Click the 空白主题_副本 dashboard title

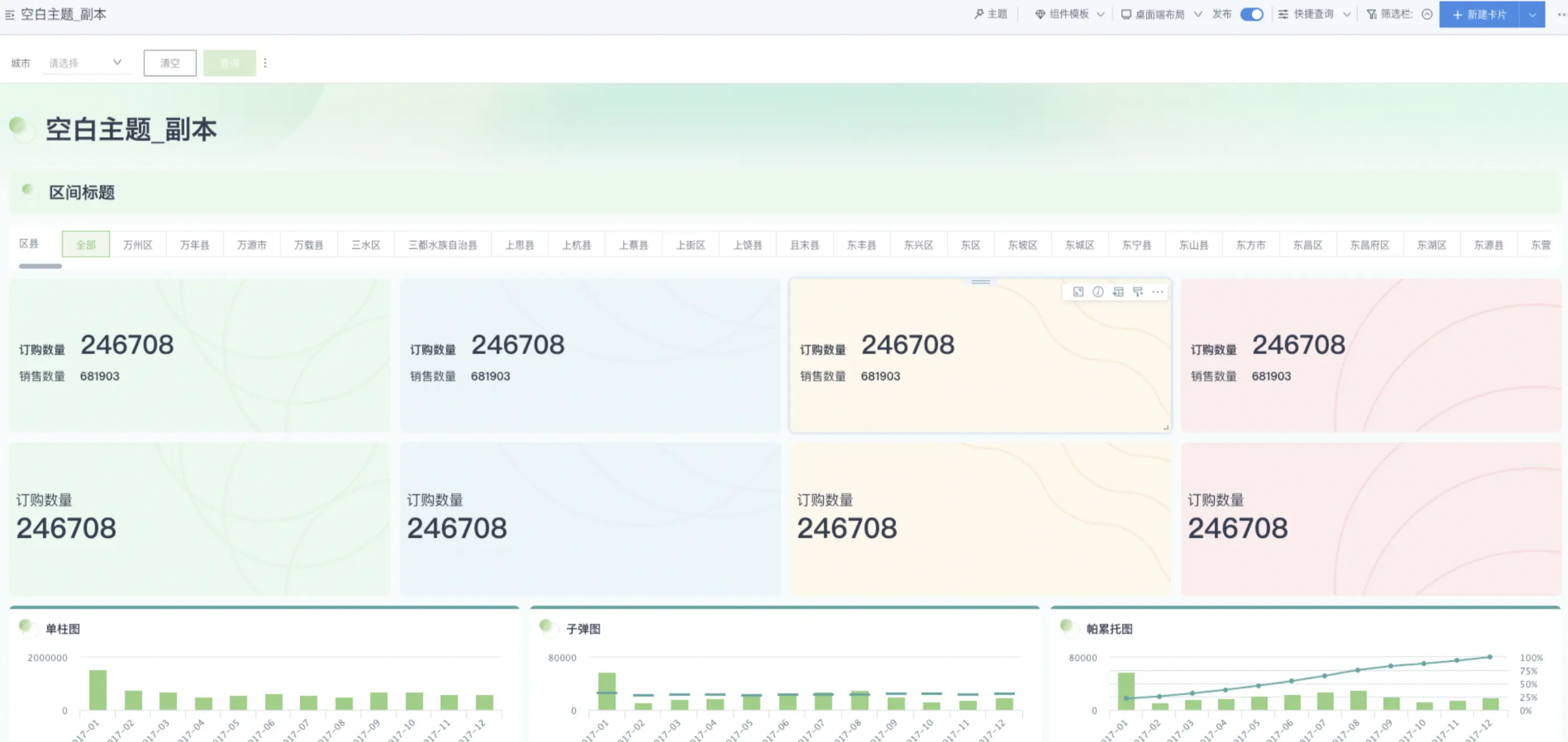click(131, 129)
